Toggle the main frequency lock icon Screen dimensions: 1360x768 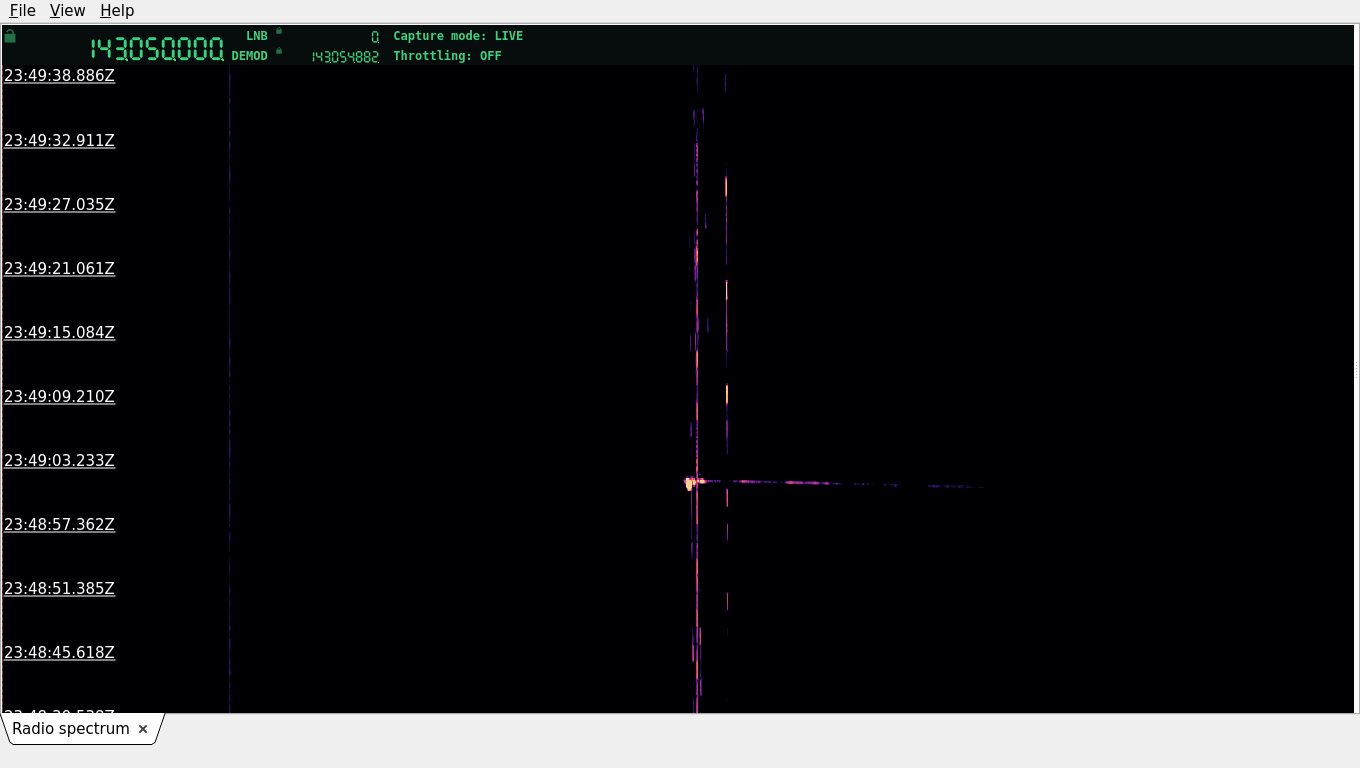(10, 36)
